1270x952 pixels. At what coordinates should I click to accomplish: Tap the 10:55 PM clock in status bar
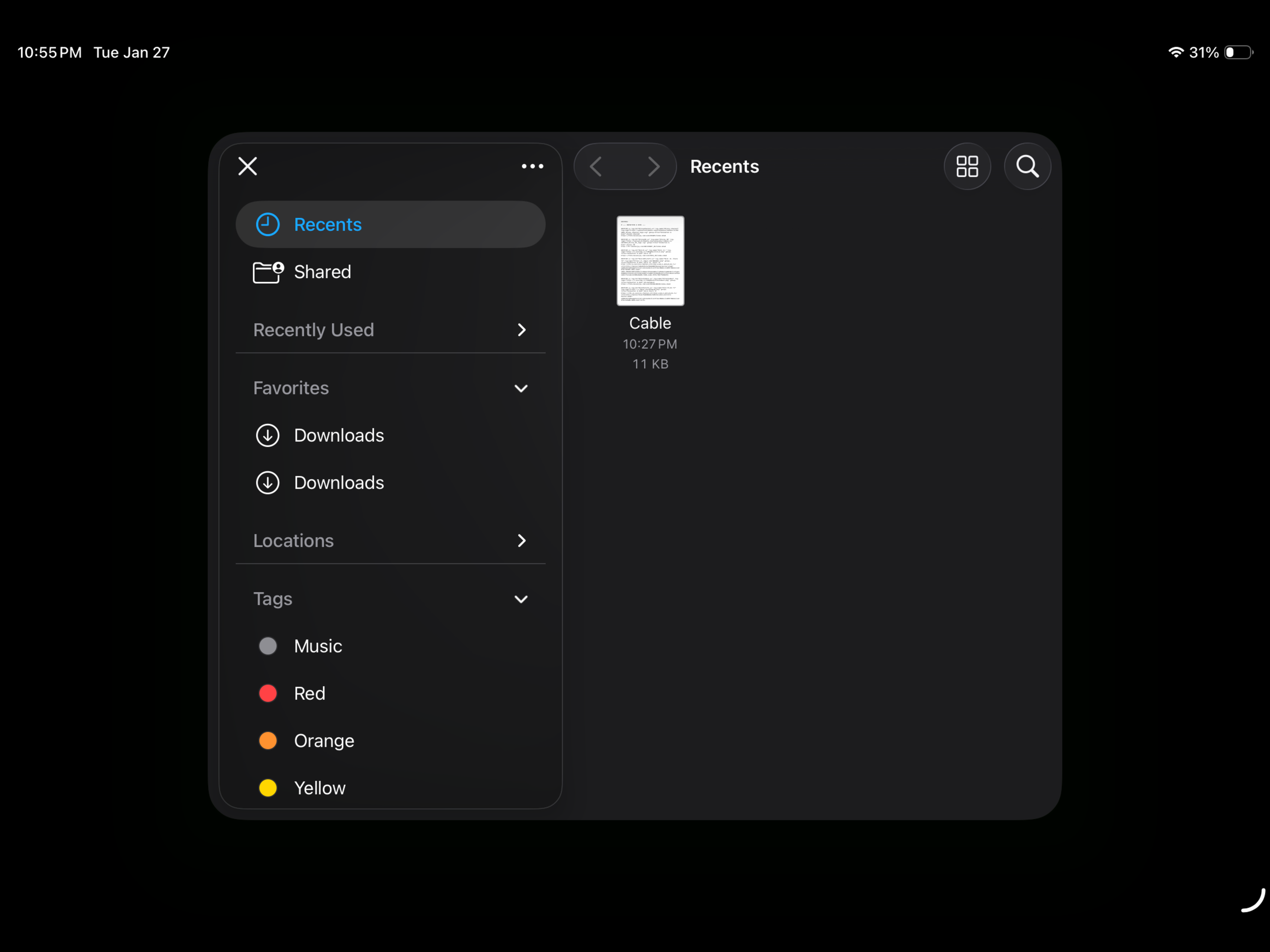tap(49, 52)
